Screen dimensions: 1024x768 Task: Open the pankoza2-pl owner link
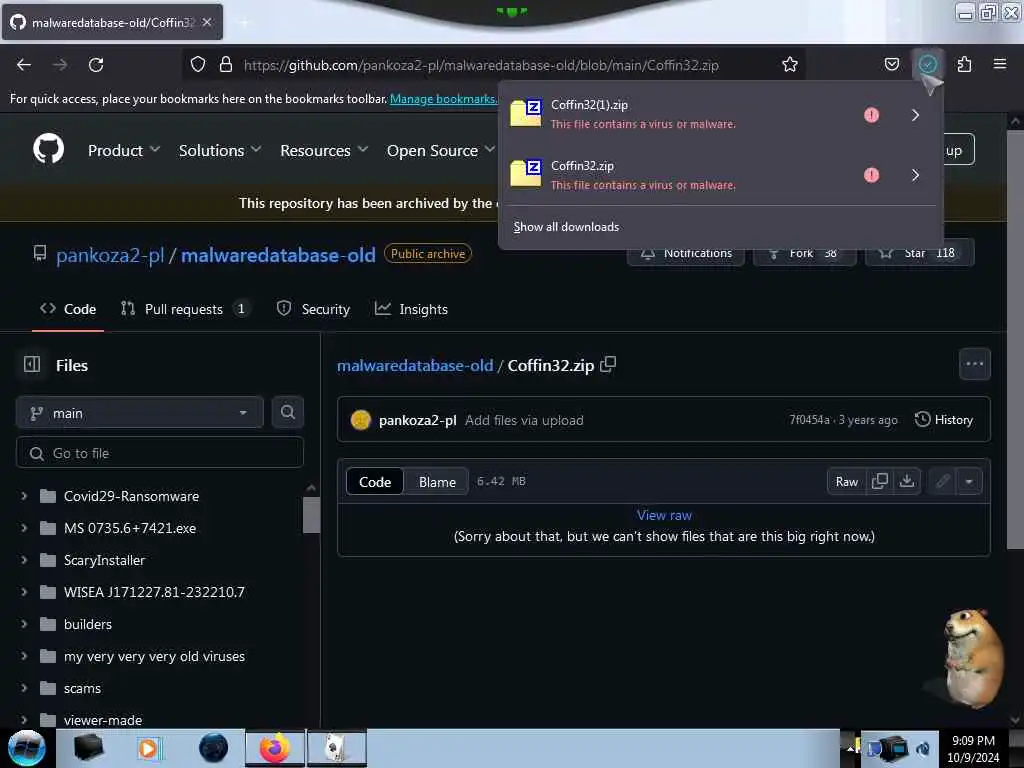click(110, 255)
